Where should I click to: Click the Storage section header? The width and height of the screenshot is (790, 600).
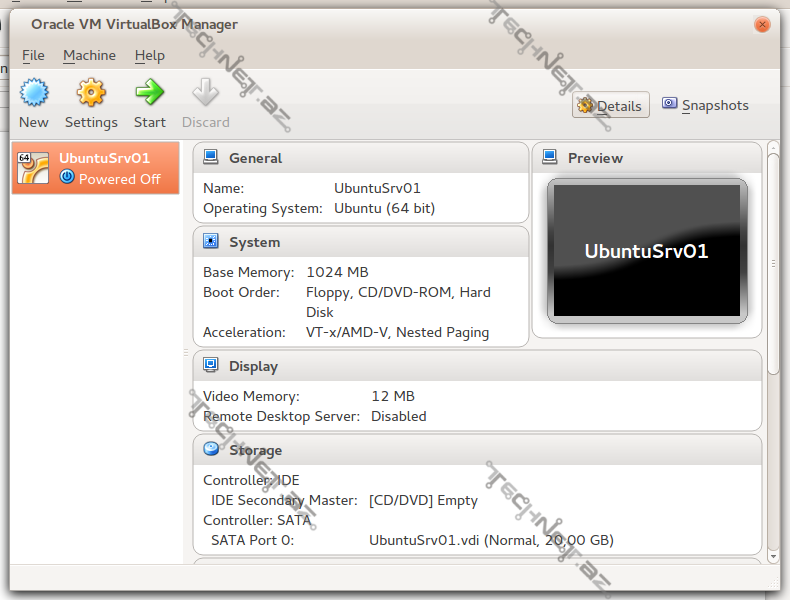pos(477,450)
